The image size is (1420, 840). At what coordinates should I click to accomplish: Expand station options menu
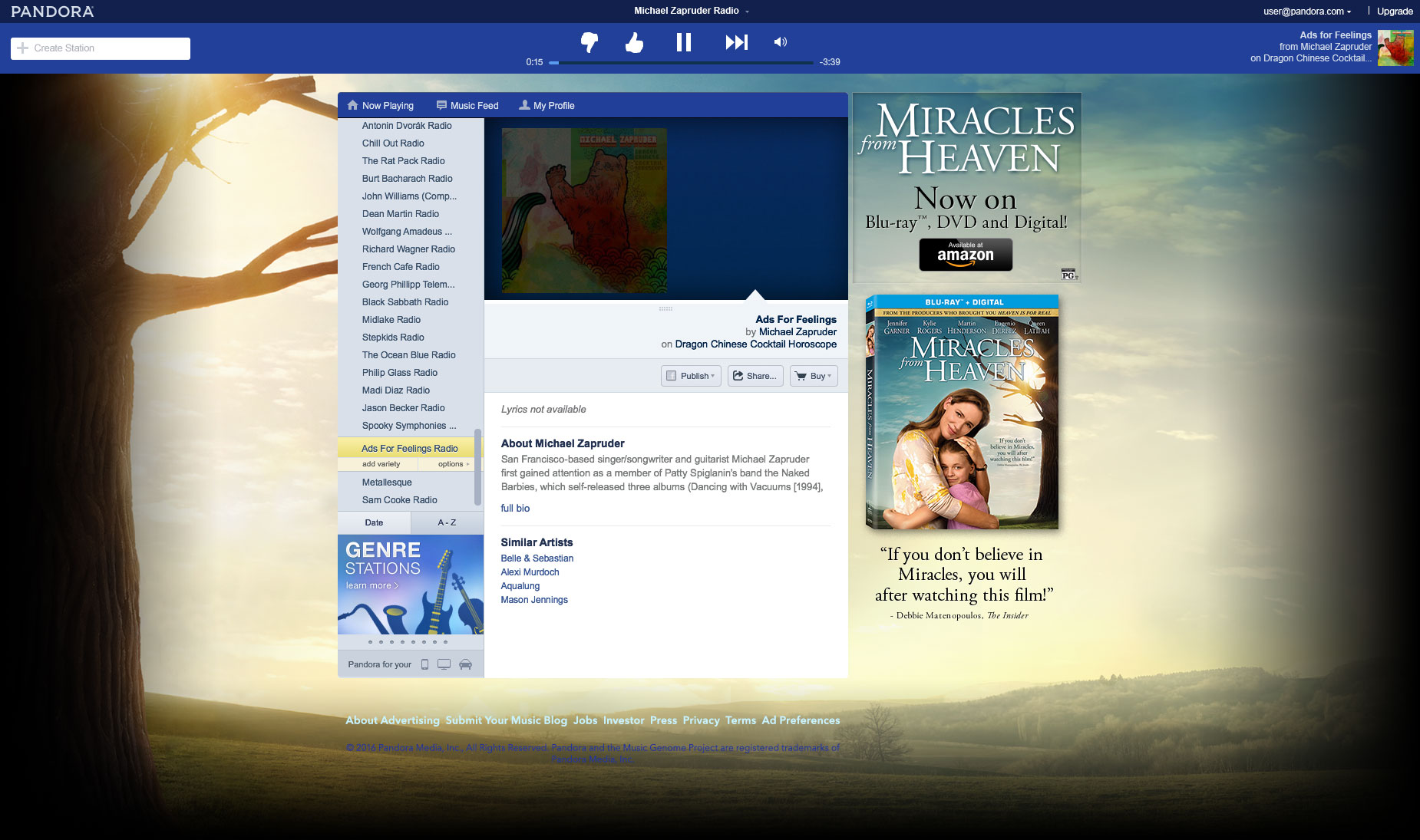tap(453, 464)
